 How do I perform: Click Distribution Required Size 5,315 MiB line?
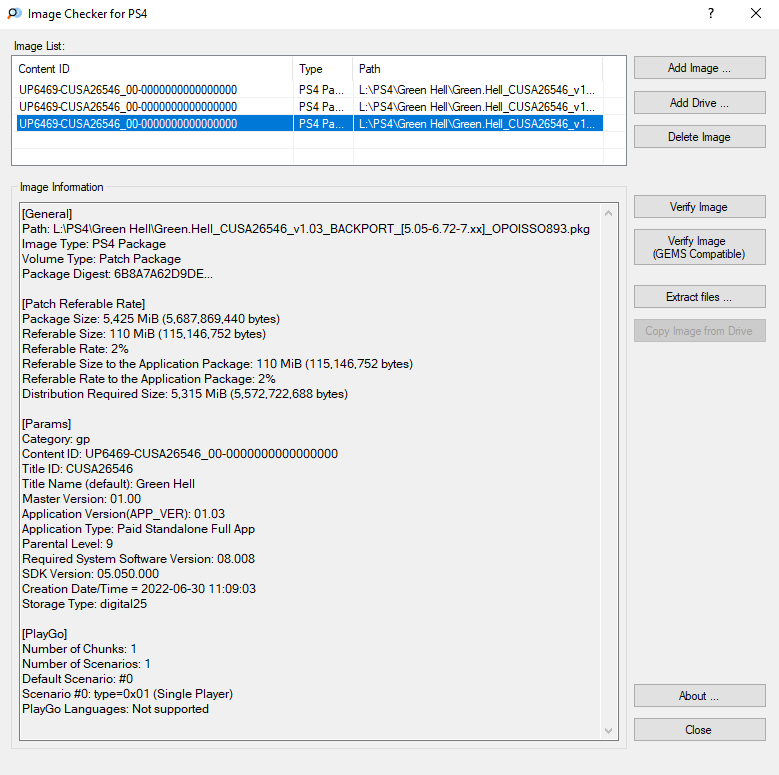click(185, 394)
